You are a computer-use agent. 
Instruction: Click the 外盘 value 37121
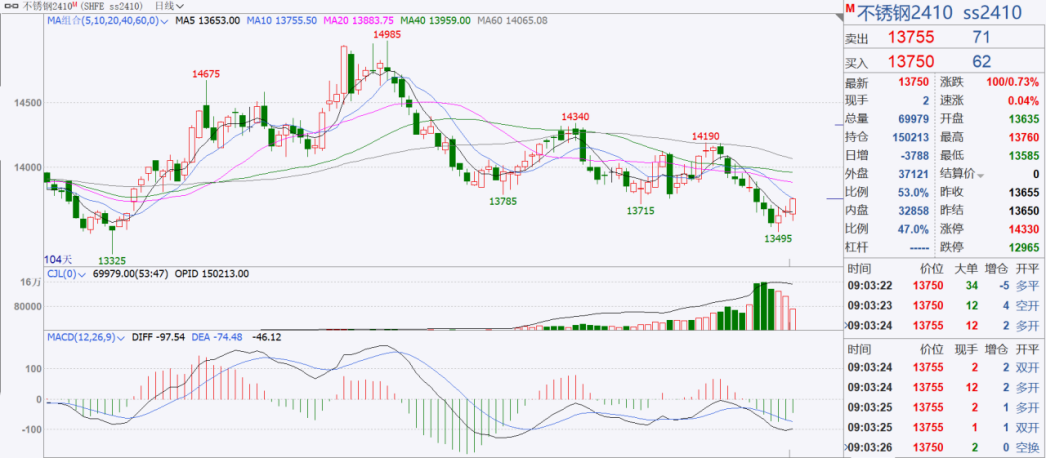(x=913, y=174)
